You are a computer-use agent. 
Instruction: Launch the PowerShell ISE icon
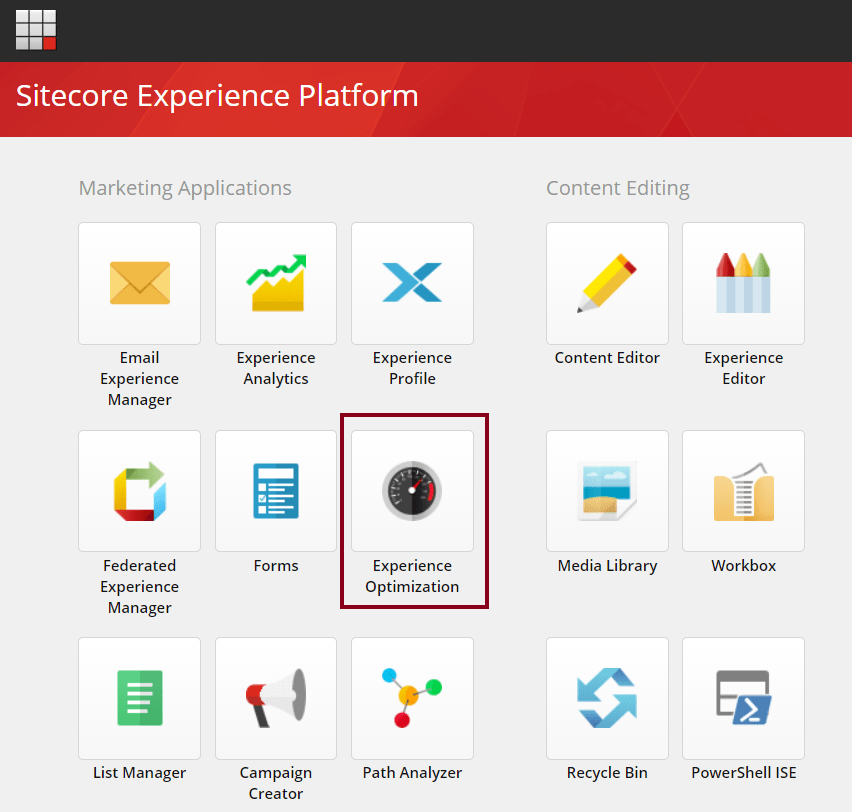pyautogui.click(x=743, y=698)
